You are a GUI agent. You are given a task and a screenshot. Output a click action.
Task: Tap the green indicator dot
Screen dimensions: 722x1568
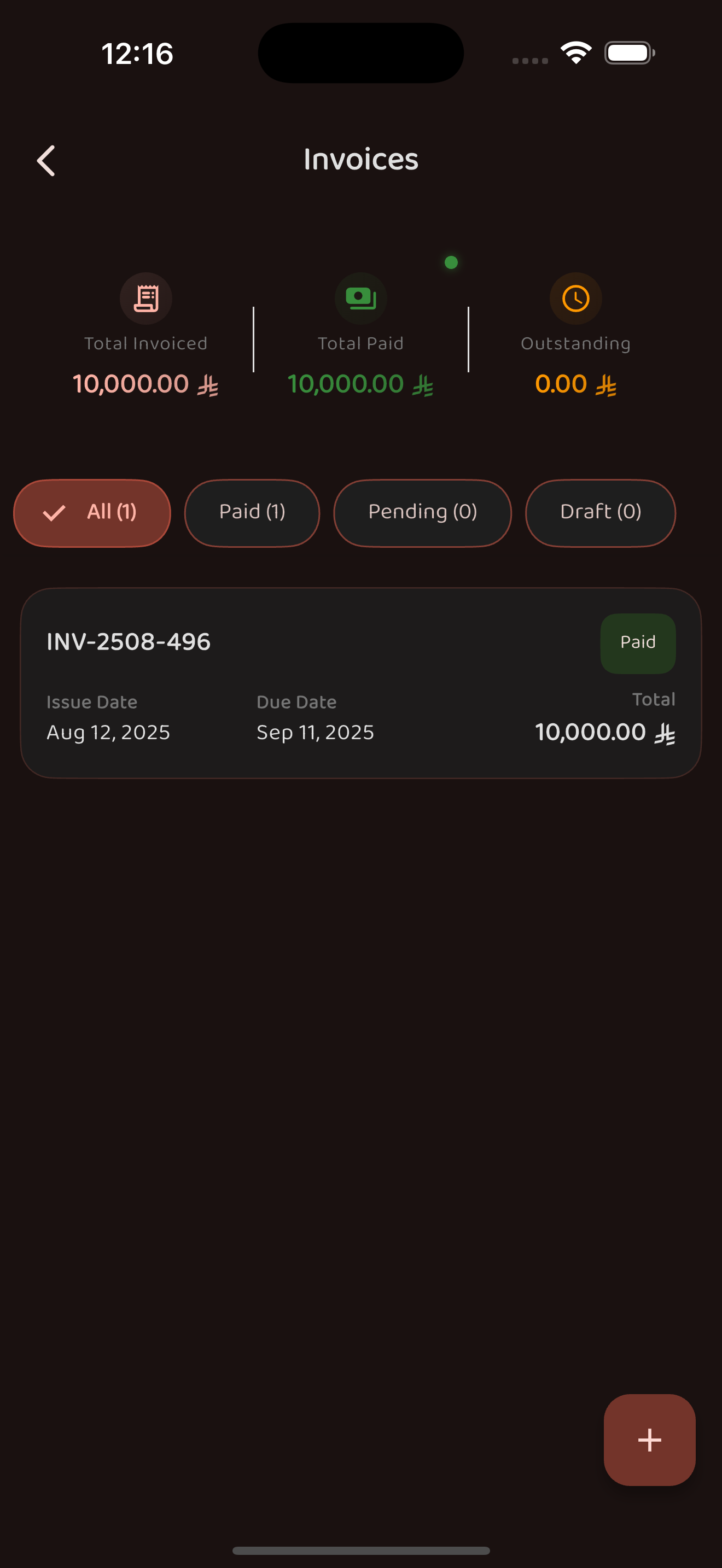click(451, 262)
